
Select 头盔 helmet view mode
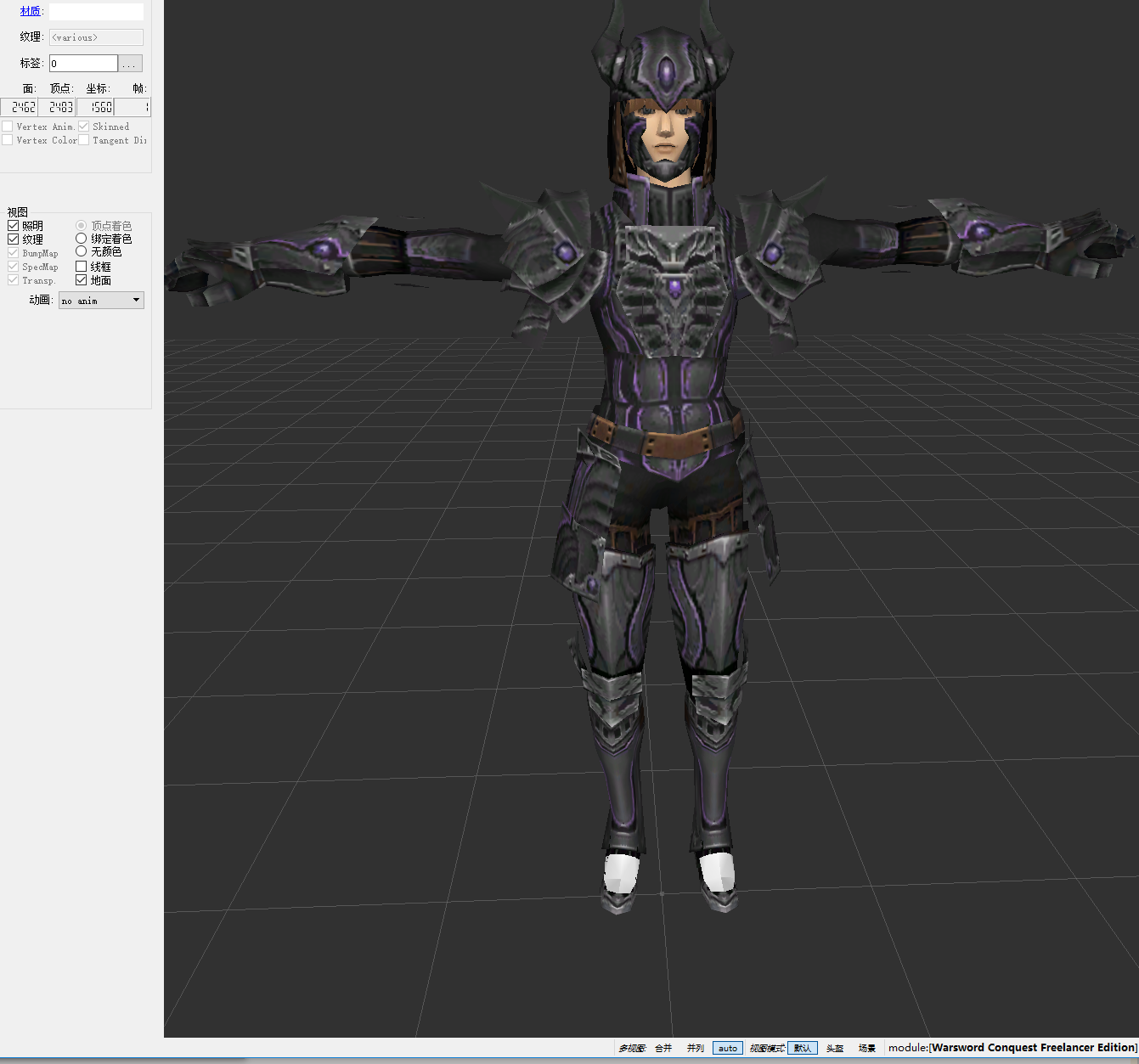click(x=835, y=1048)
